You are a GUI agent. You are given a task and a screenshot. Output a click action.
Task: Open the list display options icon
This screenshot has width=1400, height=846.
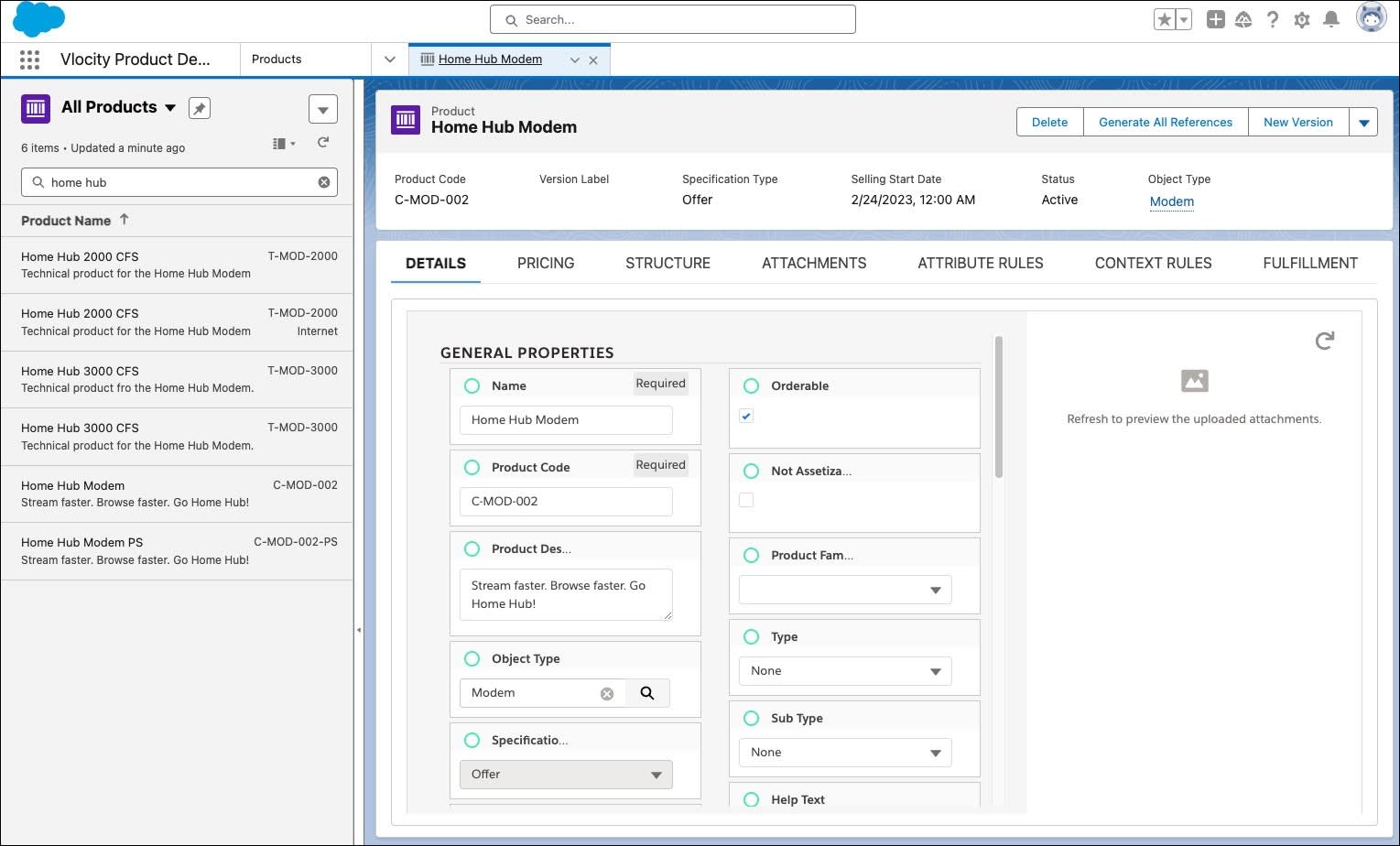pos(284,144)
